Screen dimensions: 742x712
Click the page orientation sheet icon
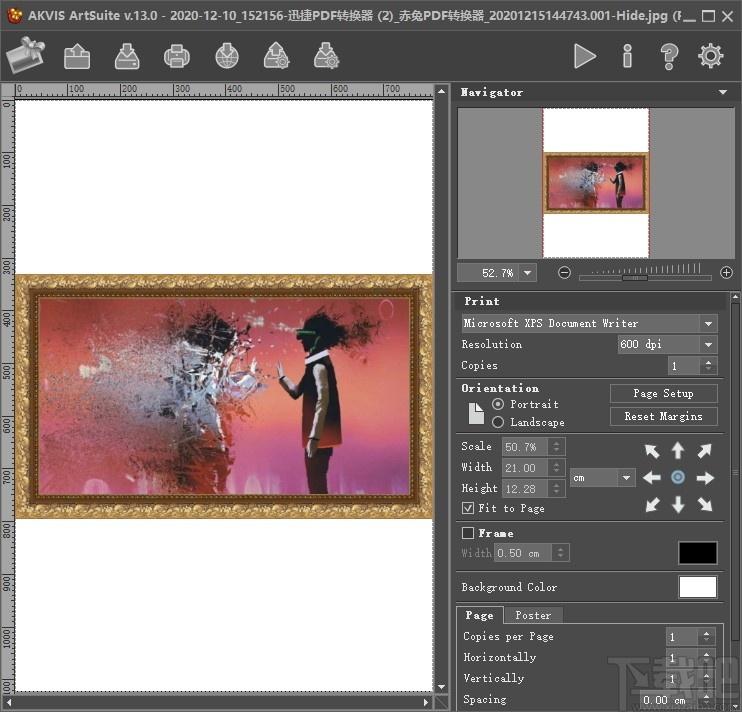(x=476, y=413)
